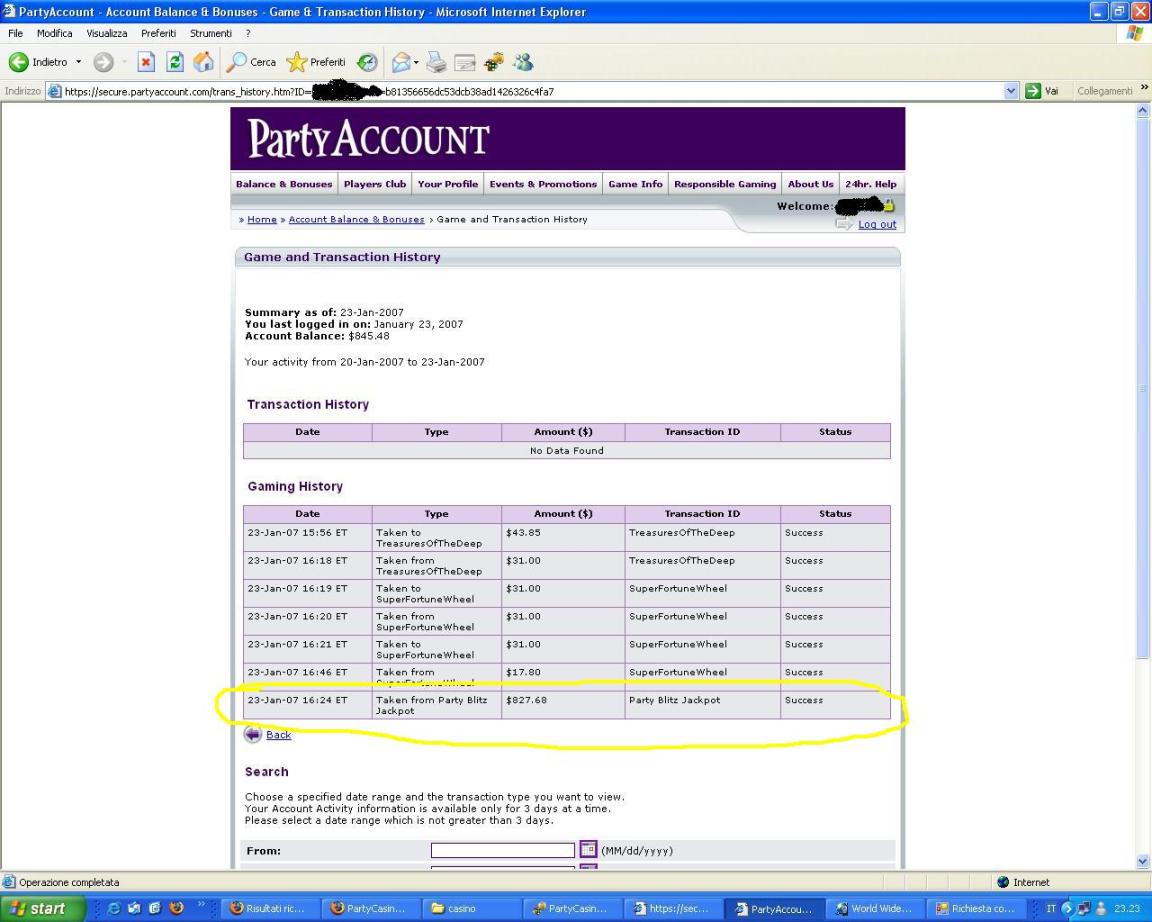Viewport: 1152px width, 922px height.
Task: Open the ? help menu
Action: point(248,33)
